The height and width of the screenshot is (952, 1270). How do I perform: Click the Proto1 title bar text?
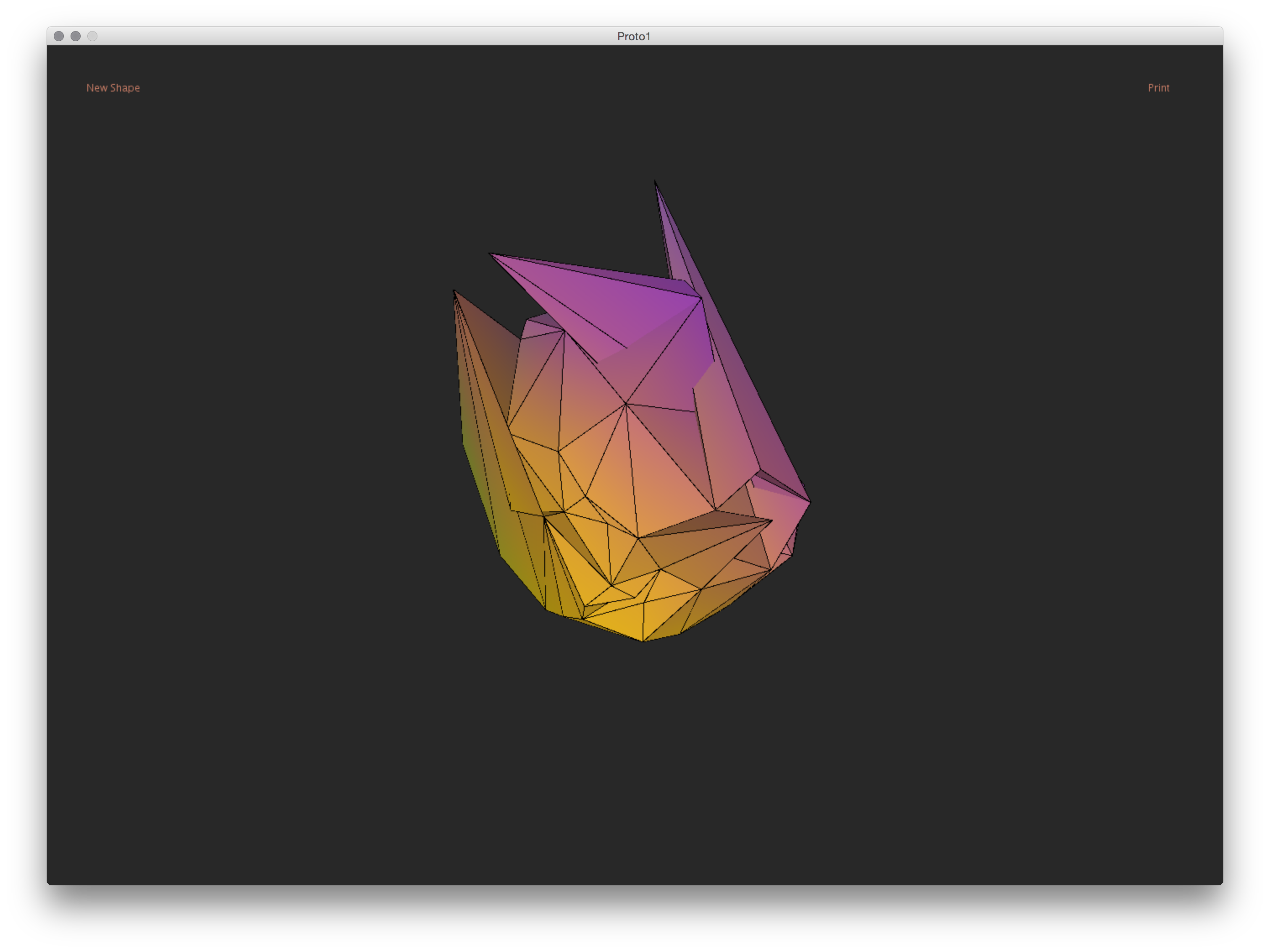(634, 36)
